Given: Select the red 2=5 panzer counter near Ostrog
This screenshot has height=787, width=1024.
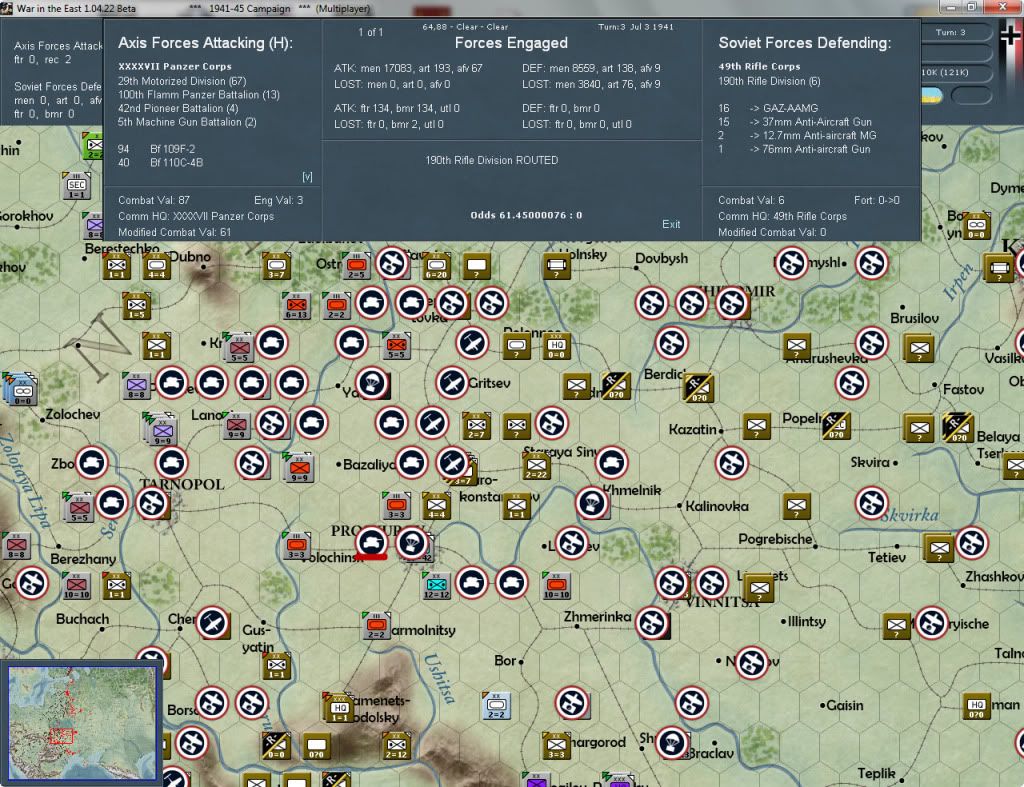Looking at the screenshot, I should pyautogui.click(x=356, y=266).
